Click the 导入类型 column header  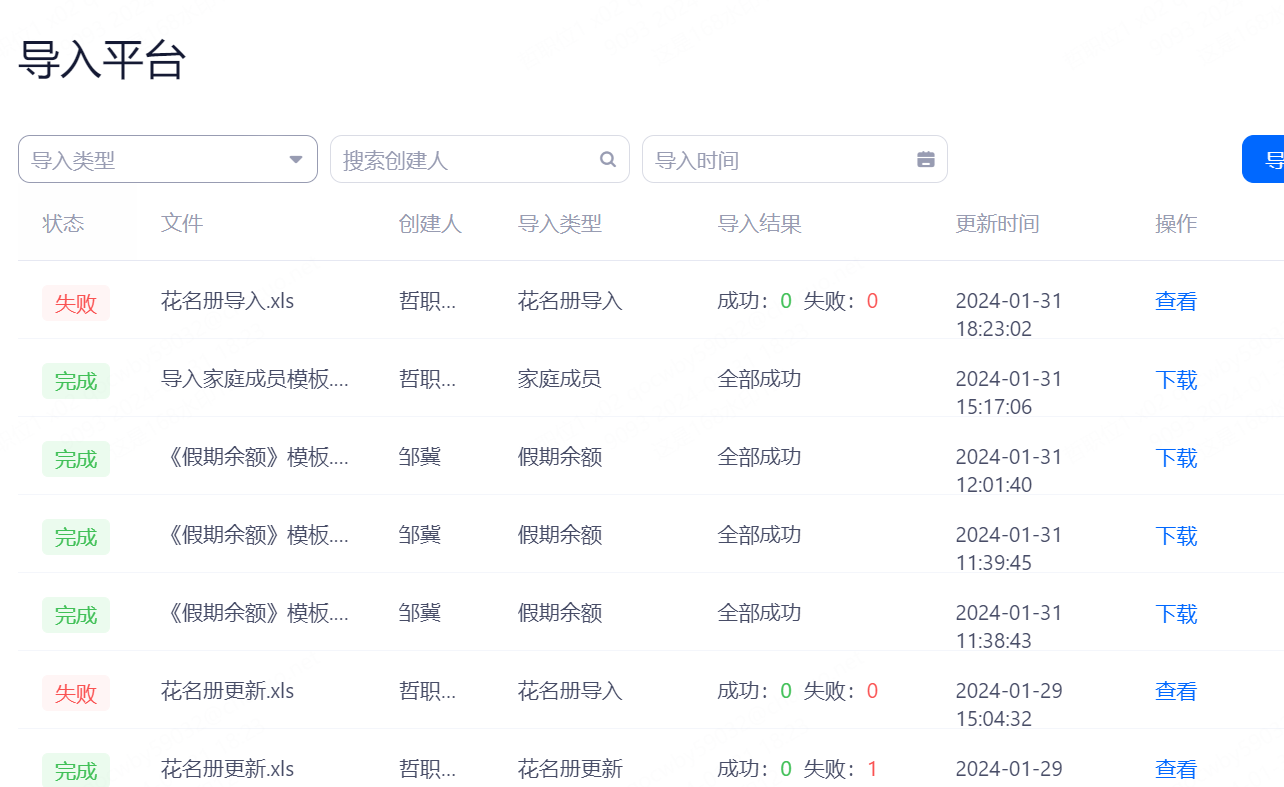560,223
